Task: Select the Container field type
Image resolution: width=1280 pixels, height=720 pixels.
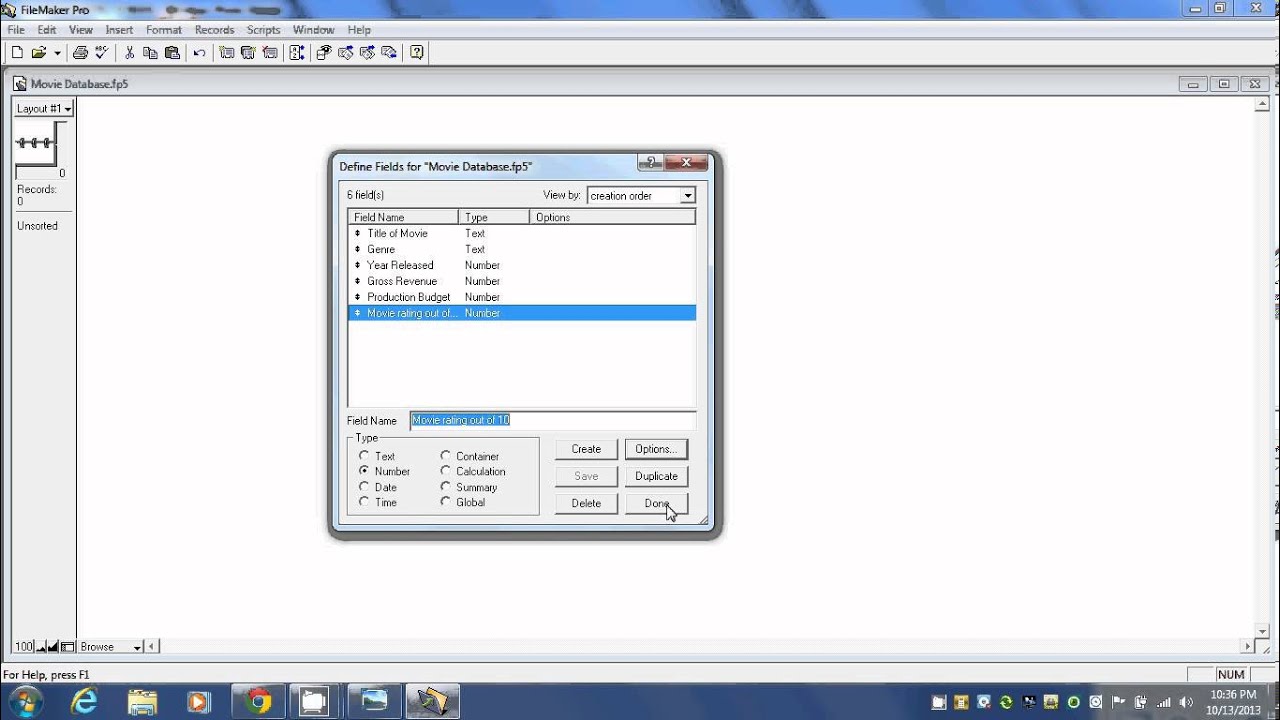Action: pos(470,456)
